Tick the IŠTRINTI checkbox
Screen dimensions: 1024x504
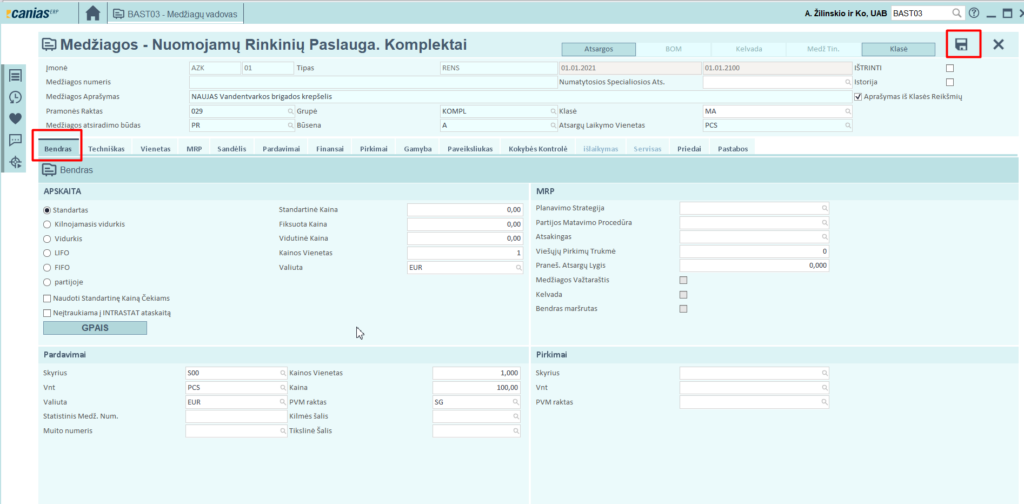point(950,68)
